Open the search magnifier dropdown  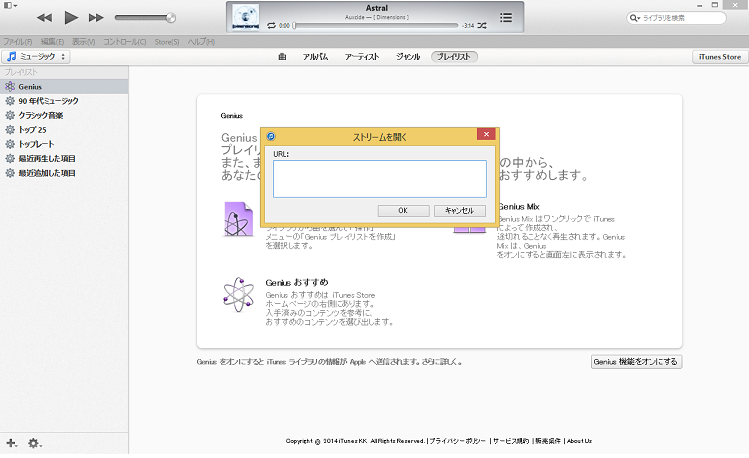point(635,18)
